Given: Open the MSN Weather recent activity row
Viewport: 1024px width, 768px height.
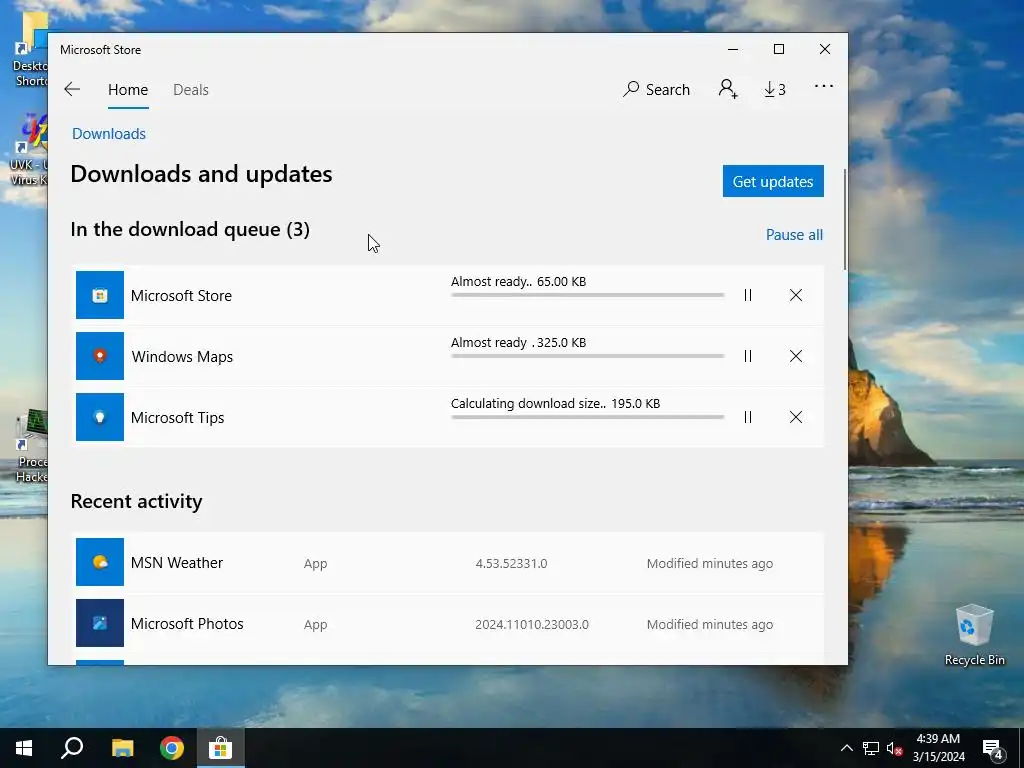Looking at the screenshot, I should point(449,562).
